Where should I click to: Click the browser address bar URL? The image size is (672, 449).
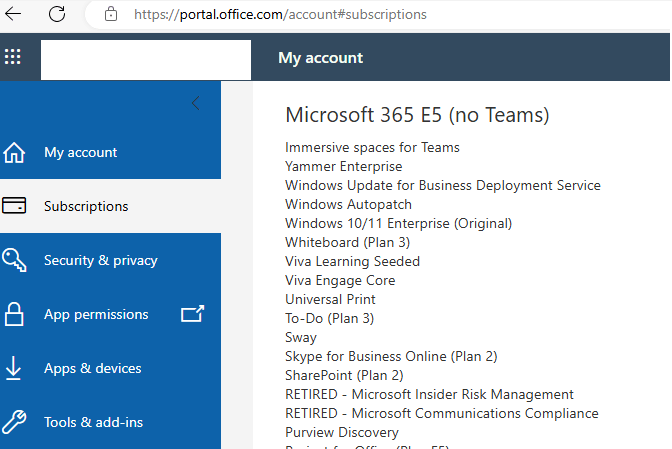[x=280, y=15]
